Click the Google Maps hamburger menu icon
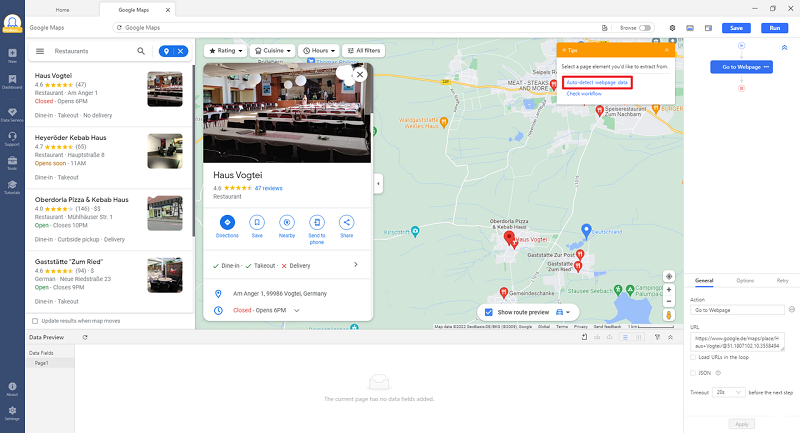The height and width of the screenshot is (433, 800). tap(40, 51)
